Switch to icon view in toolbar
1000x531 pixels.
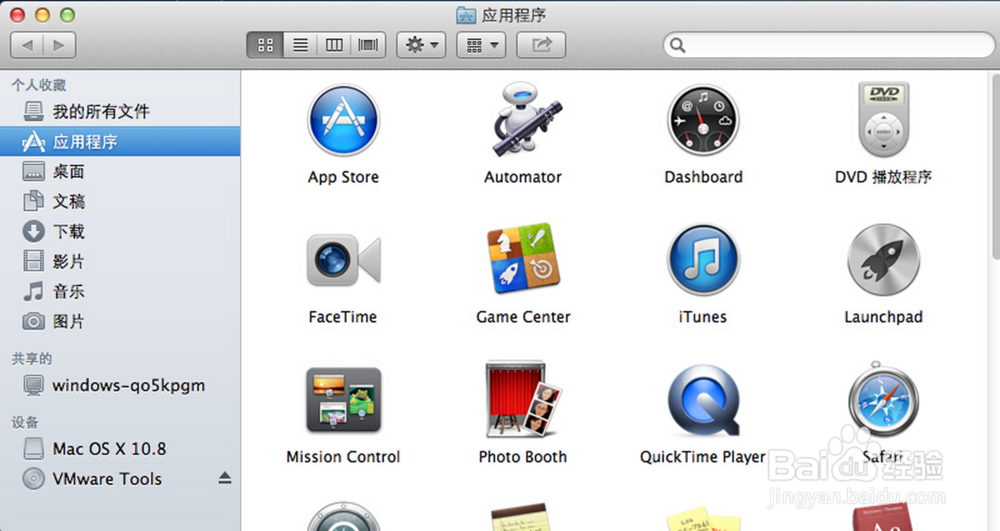[265, 45]
